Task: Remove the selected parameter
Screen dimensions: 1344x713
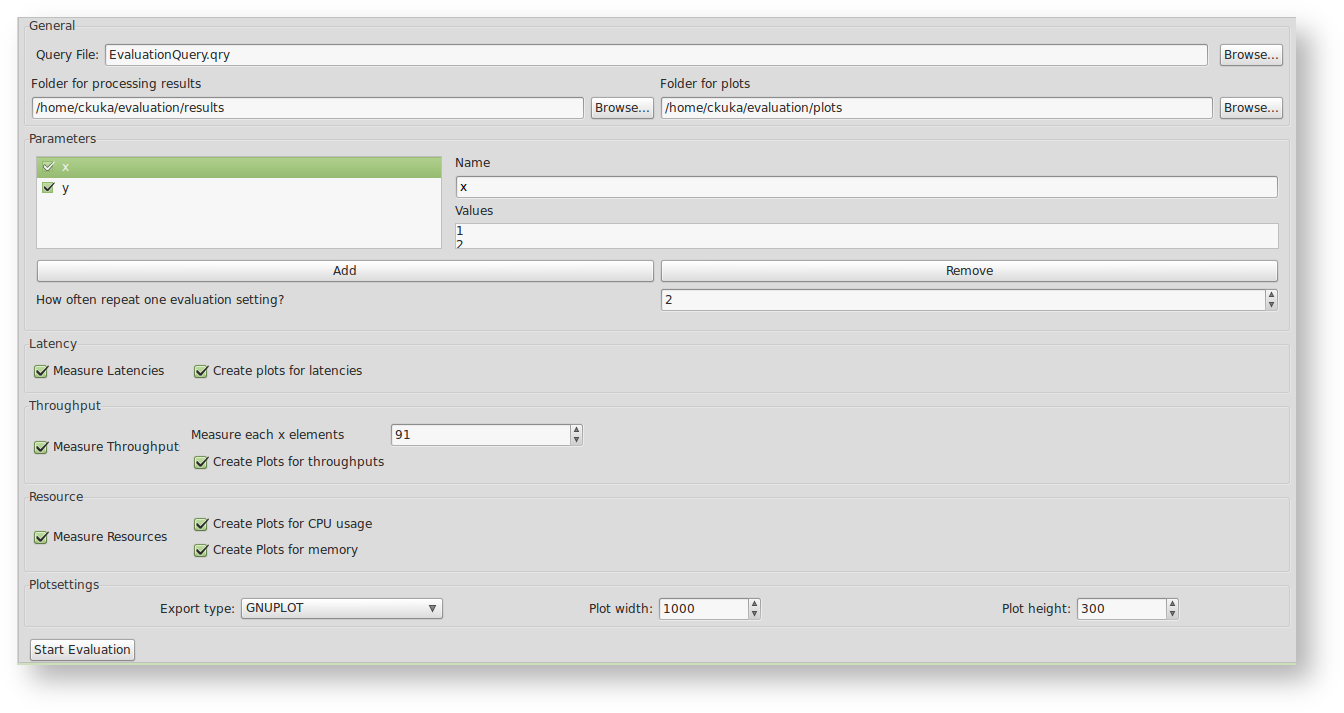Action: tap(968, 271)
